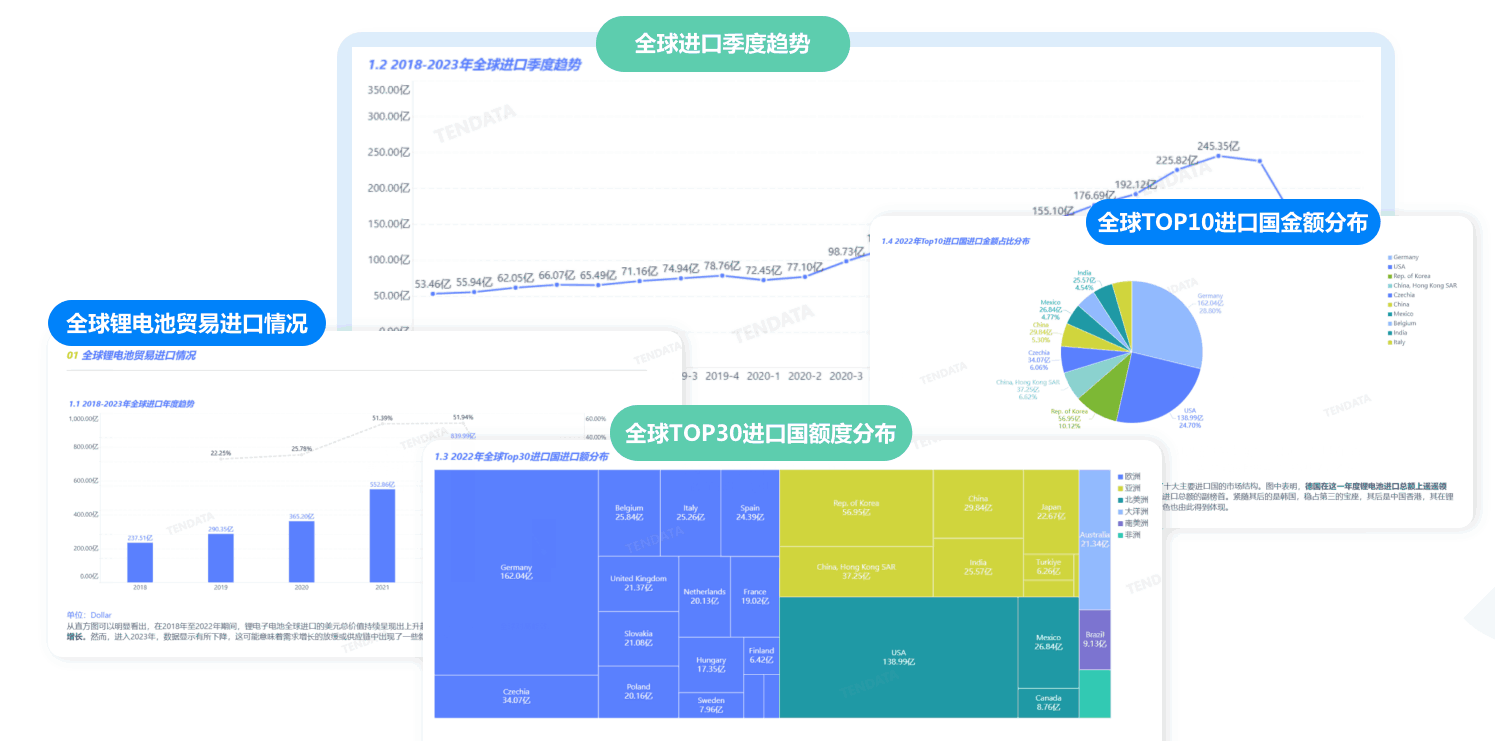Click the Rep. of Korea legend marker
Screen dimensions: 1495x741
[1389, 276]
